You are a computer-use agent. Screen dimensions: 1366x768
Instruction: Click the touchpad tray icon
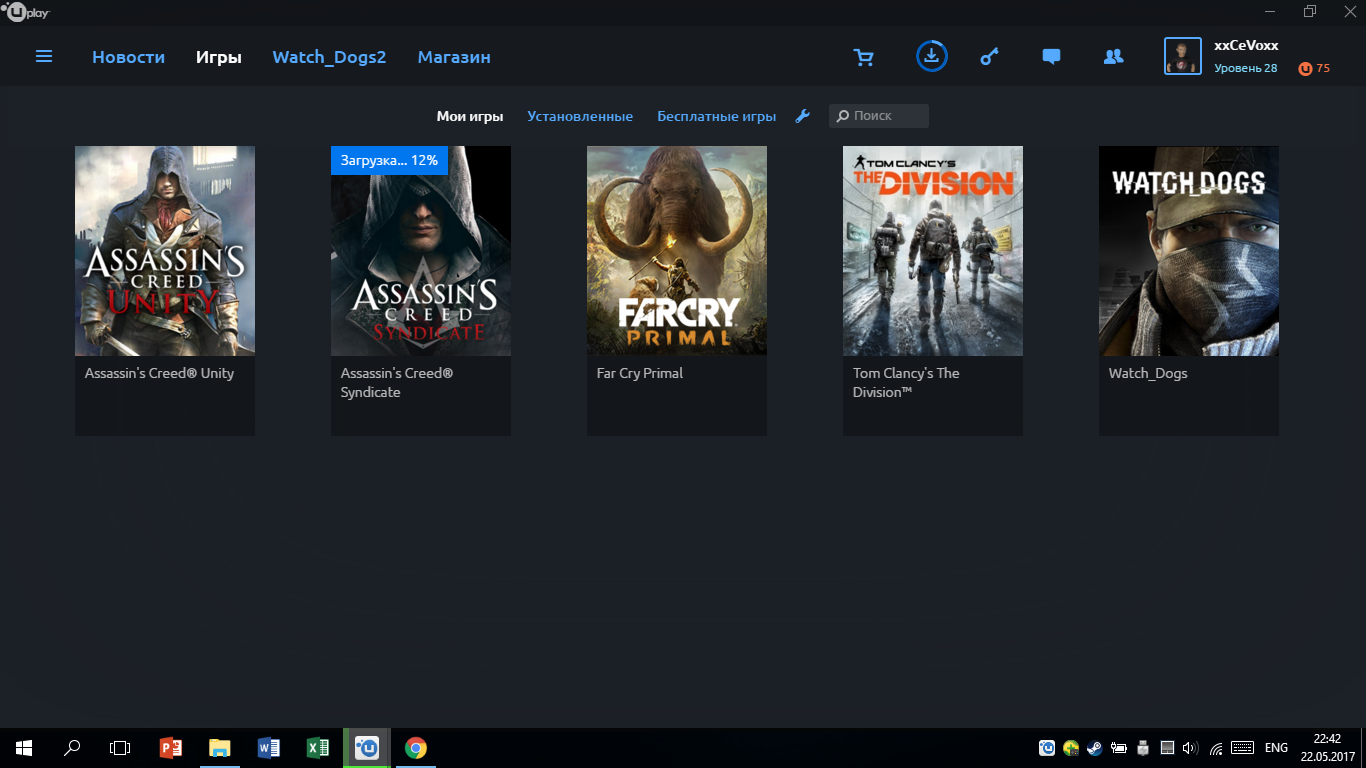point(1167,748)
